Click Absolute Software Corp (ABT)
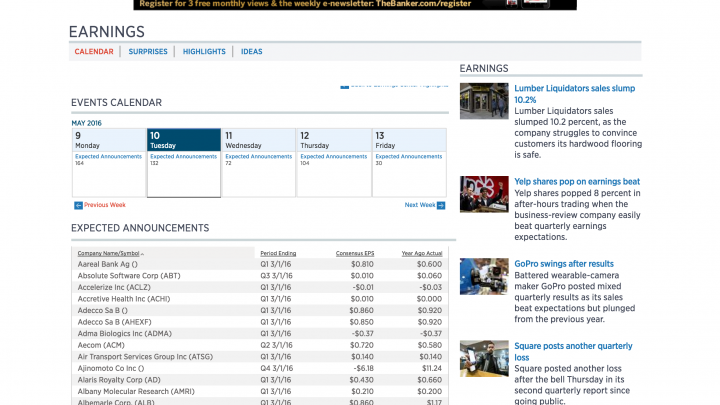The width and height of the screenshot is (720, 405). (x=129, y=276)
